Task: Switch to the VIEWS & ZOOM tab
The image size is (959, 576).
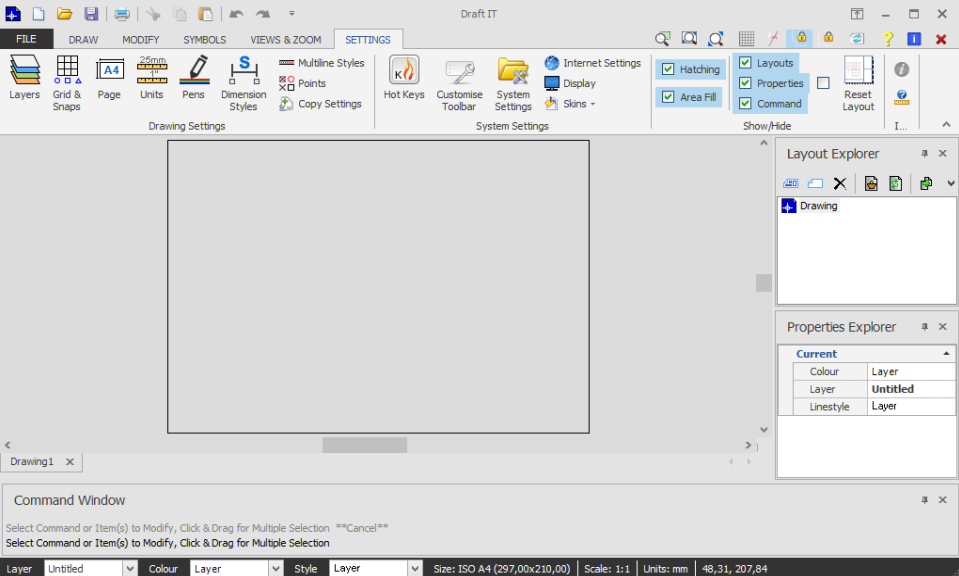Action: coord(286,40)
